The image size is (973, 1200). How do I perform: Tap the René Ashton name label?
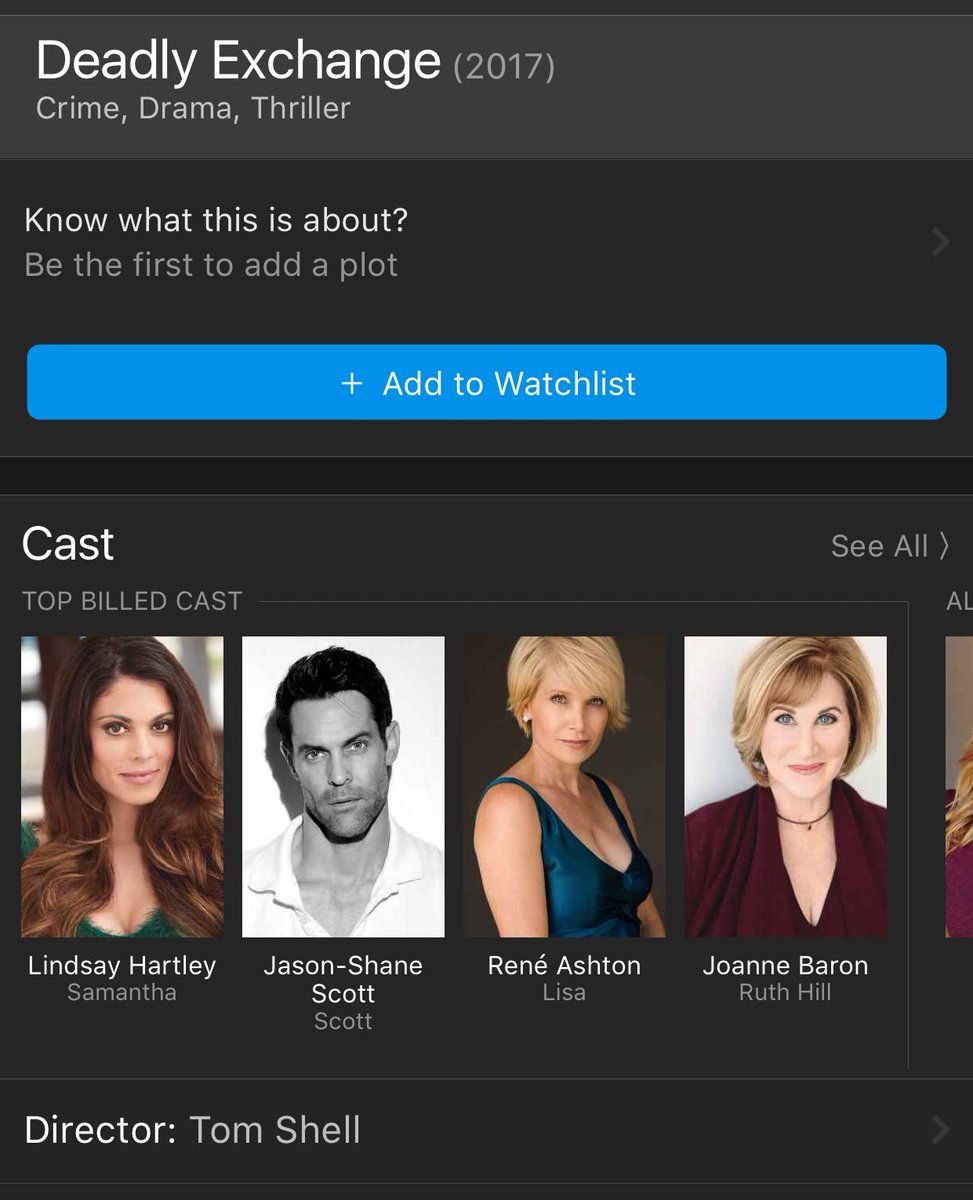point(564,966)
